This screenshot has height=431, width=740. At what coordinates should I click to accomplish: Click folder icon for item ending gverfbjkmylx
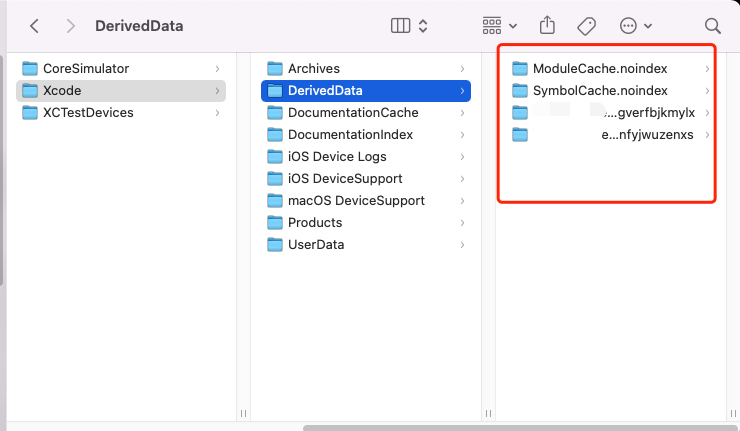520,112
